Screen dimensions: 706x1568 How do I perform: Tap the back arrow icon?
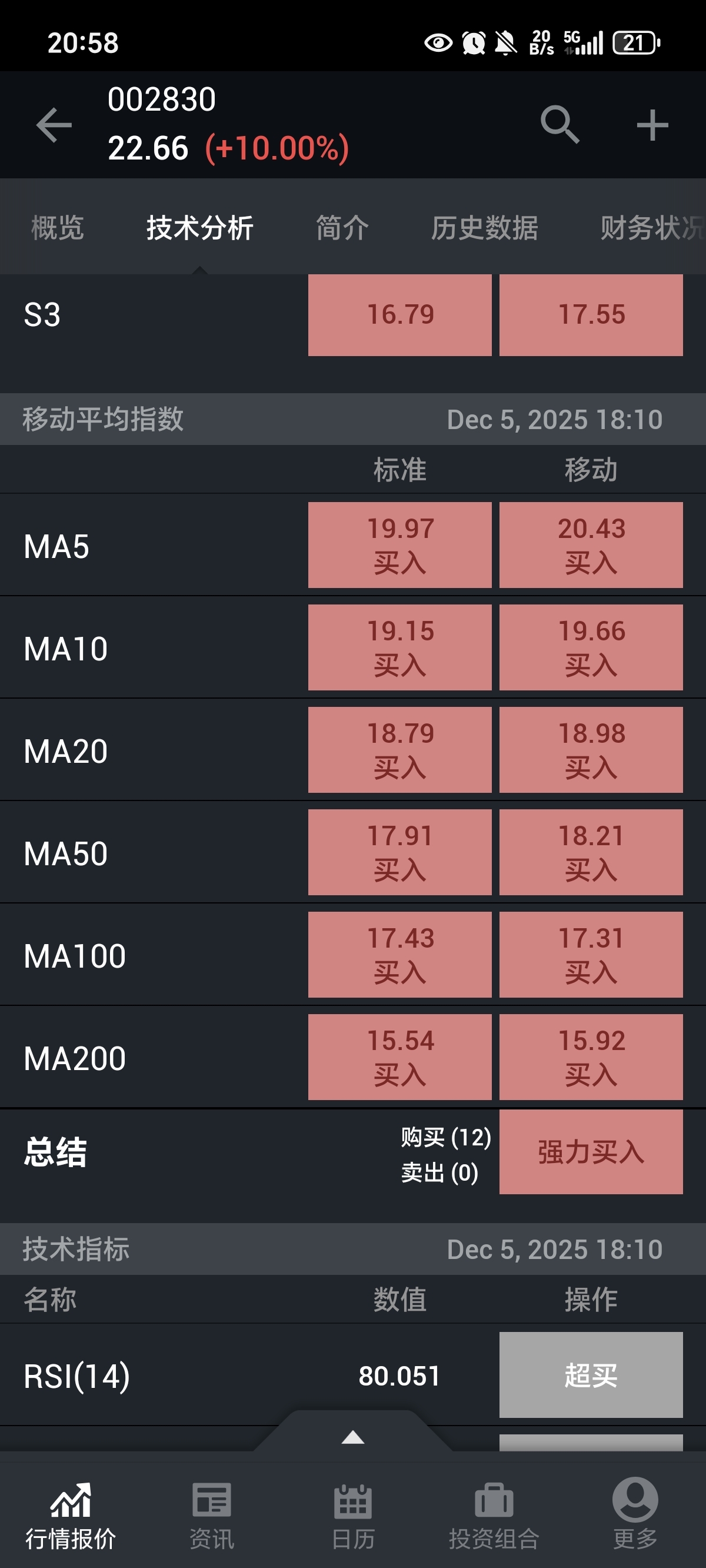click(54, 125)
